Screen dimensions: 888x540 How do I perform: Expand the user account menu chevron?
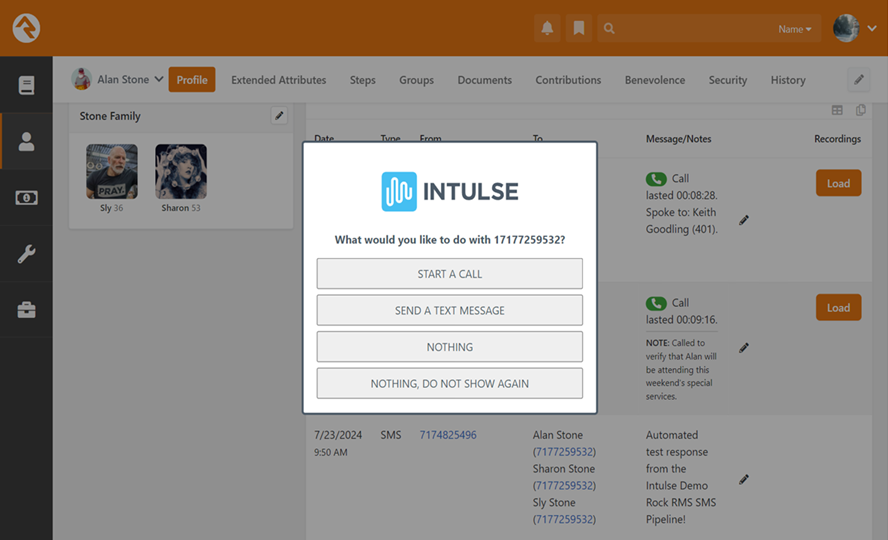click(x=872, y=28)
